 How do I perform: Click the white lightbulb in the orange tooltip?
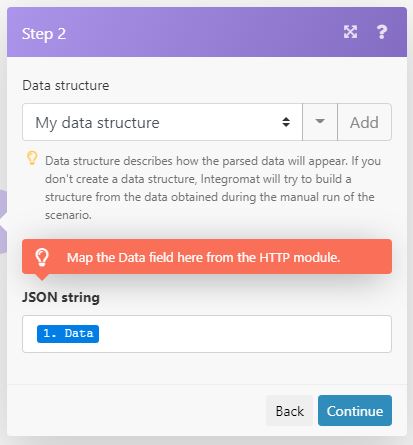[x=42, y=257]
